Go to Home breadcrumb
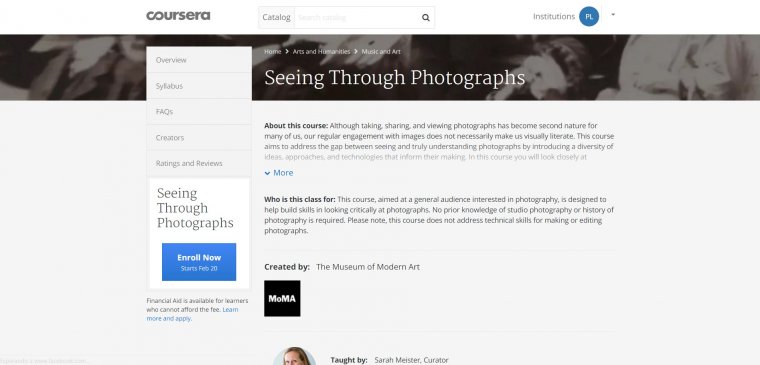The image size is (760, 365). click(x=272, y=51)
